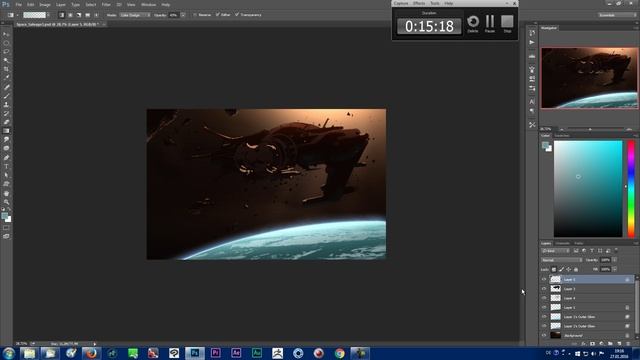Select the Elliptical Marquee tool
Screen dimensions: 640x360
pyautogui.click(x=6, y=43)
